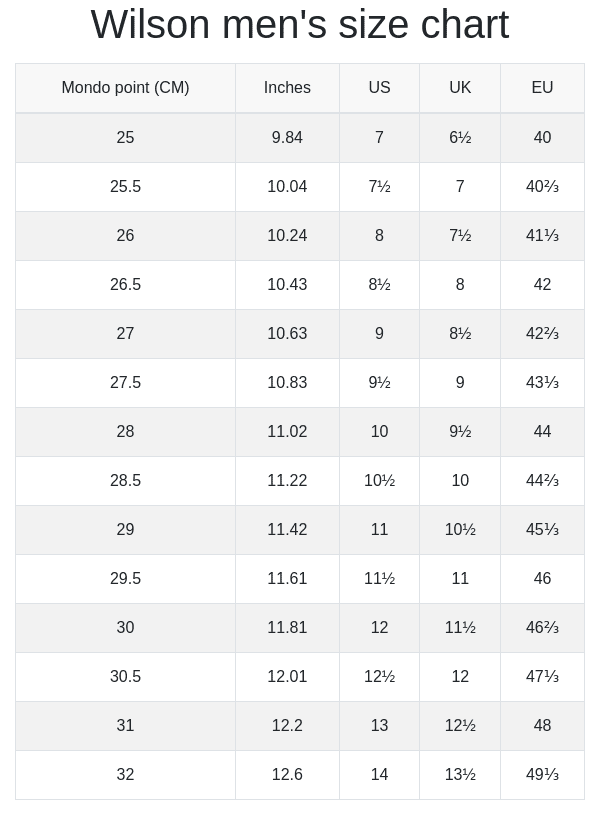Viewport: 600px width, 815px height.
Task: Click the Mondo point 25.5 cell
Action: pos(125,187)
